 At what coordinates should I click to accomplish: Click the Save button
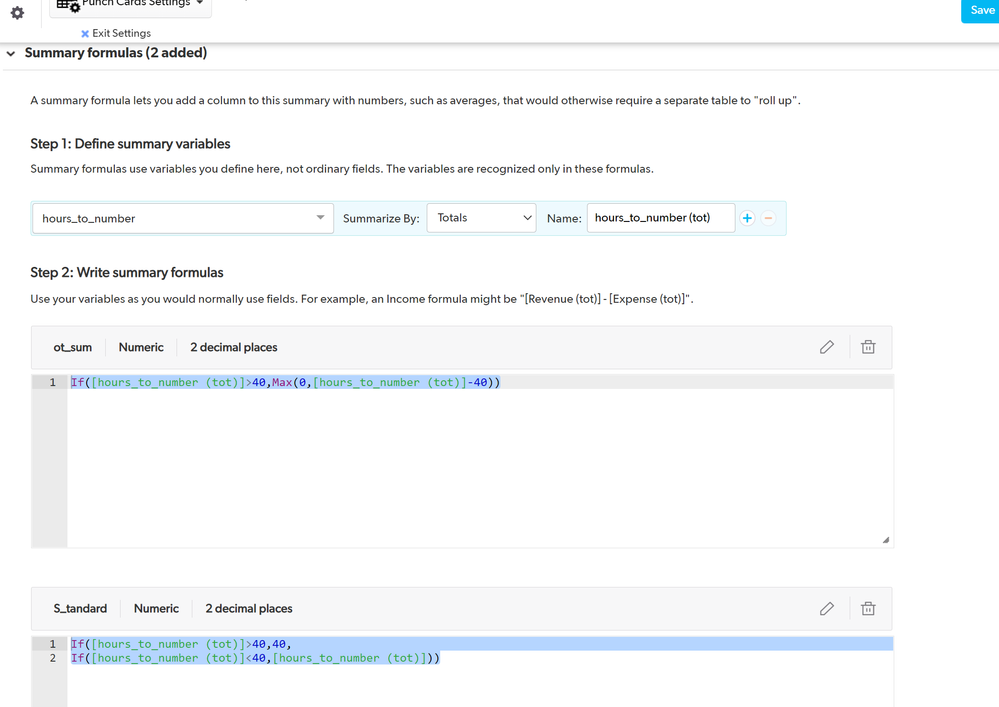[x=981, y=10]
